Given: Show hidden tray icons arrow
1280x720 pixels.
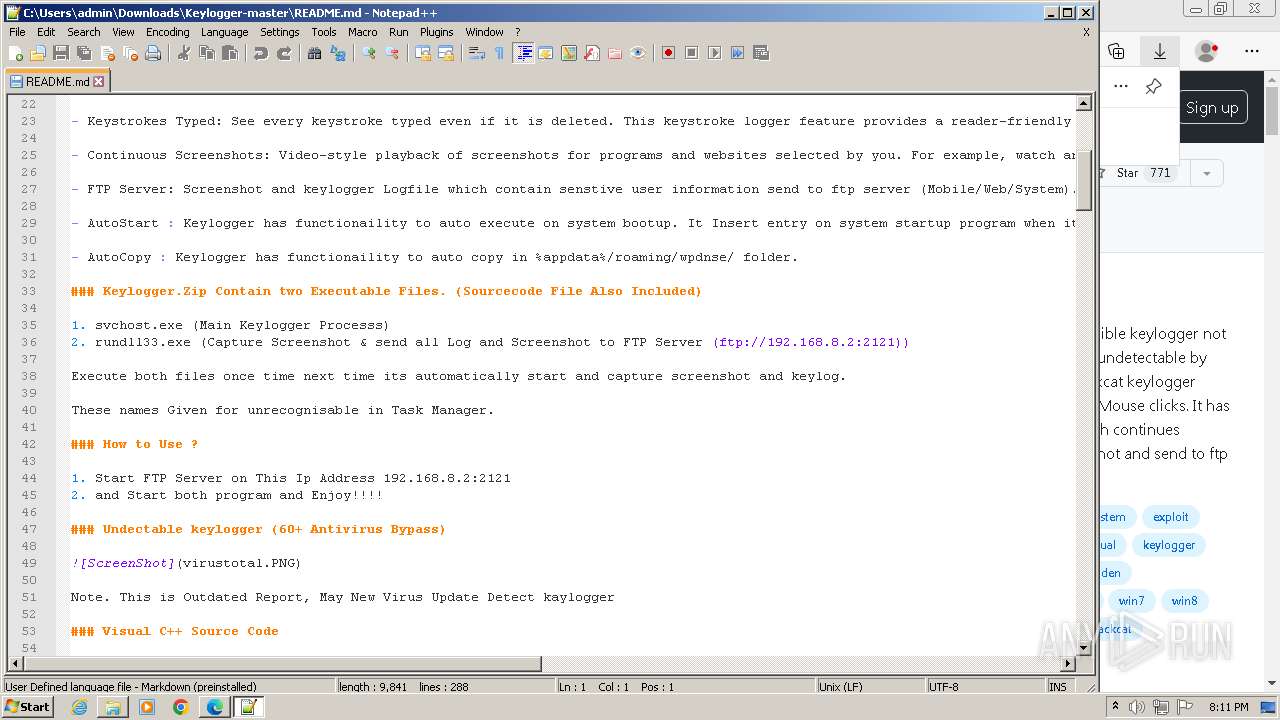Looking at the screenshot, I should 1116,707.
